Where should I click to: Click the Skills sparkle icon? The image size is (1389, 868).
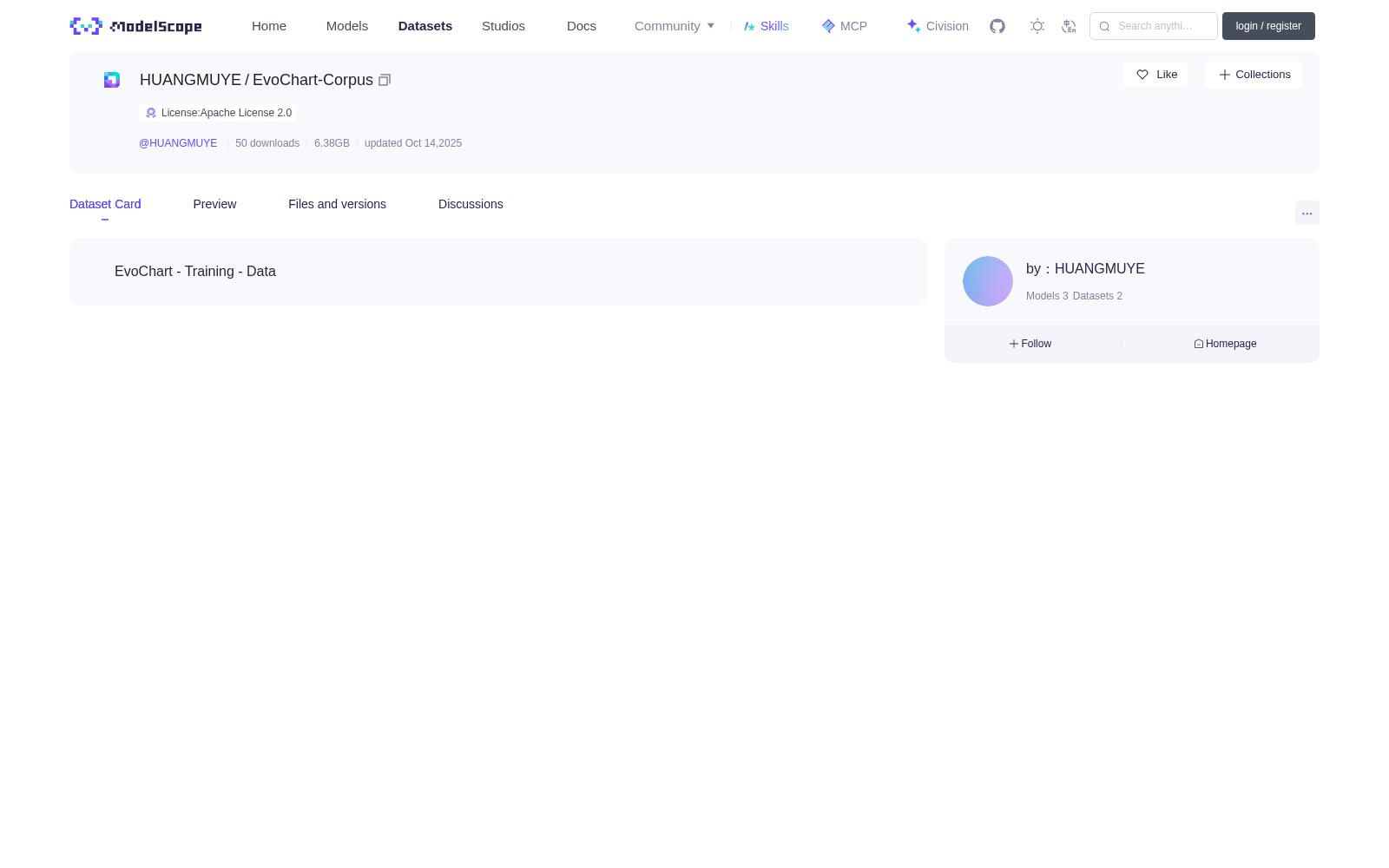(749, 26)
